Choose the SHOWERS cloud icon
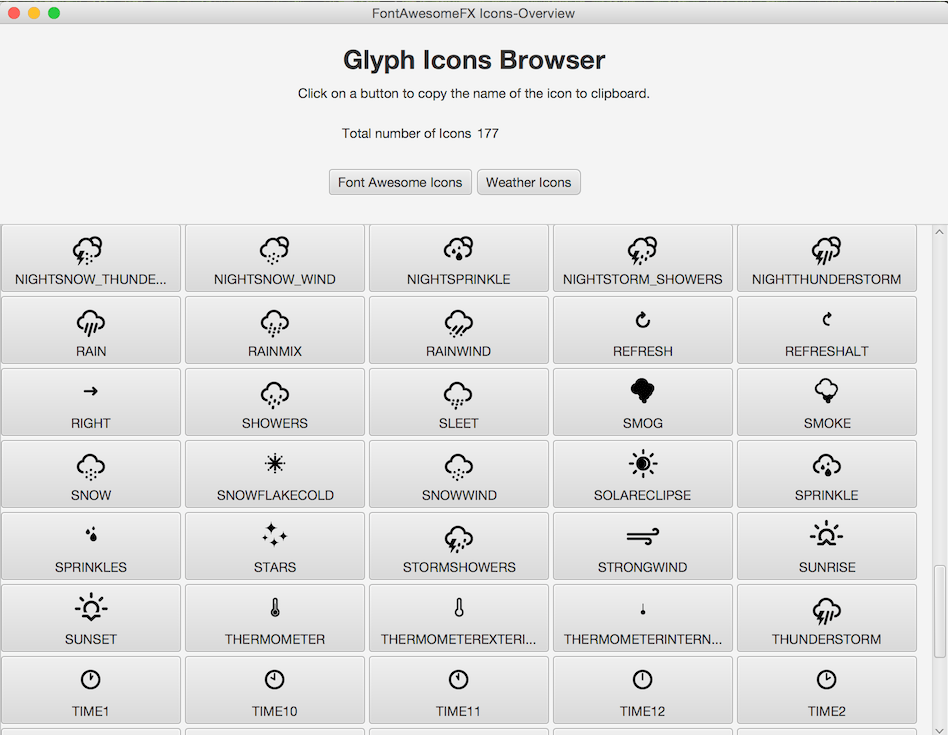 click(274, 395)
